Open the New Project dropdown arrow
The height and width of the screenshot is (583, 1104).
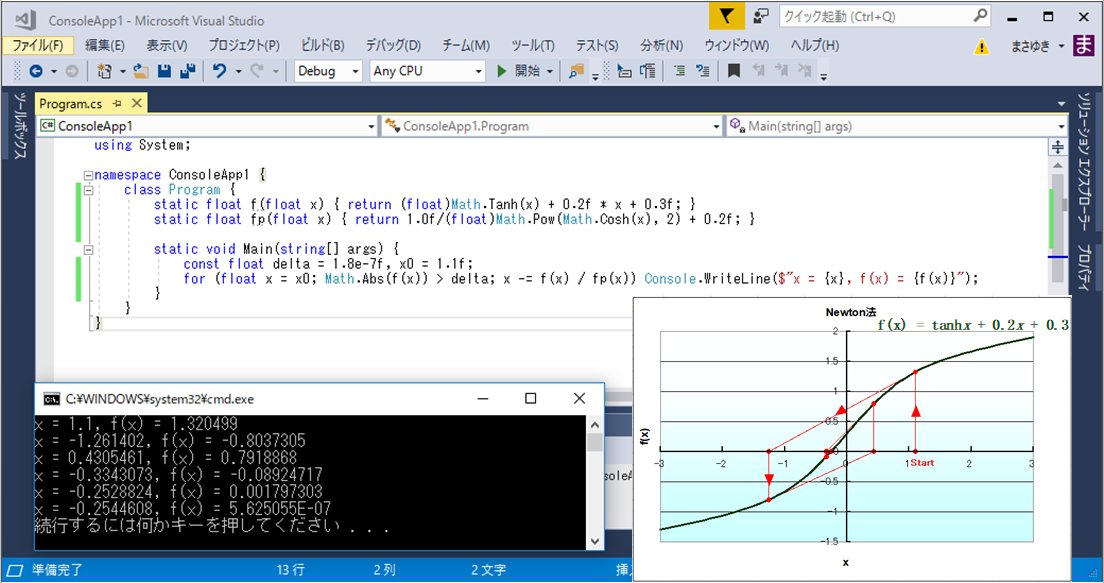coord(123,72)
